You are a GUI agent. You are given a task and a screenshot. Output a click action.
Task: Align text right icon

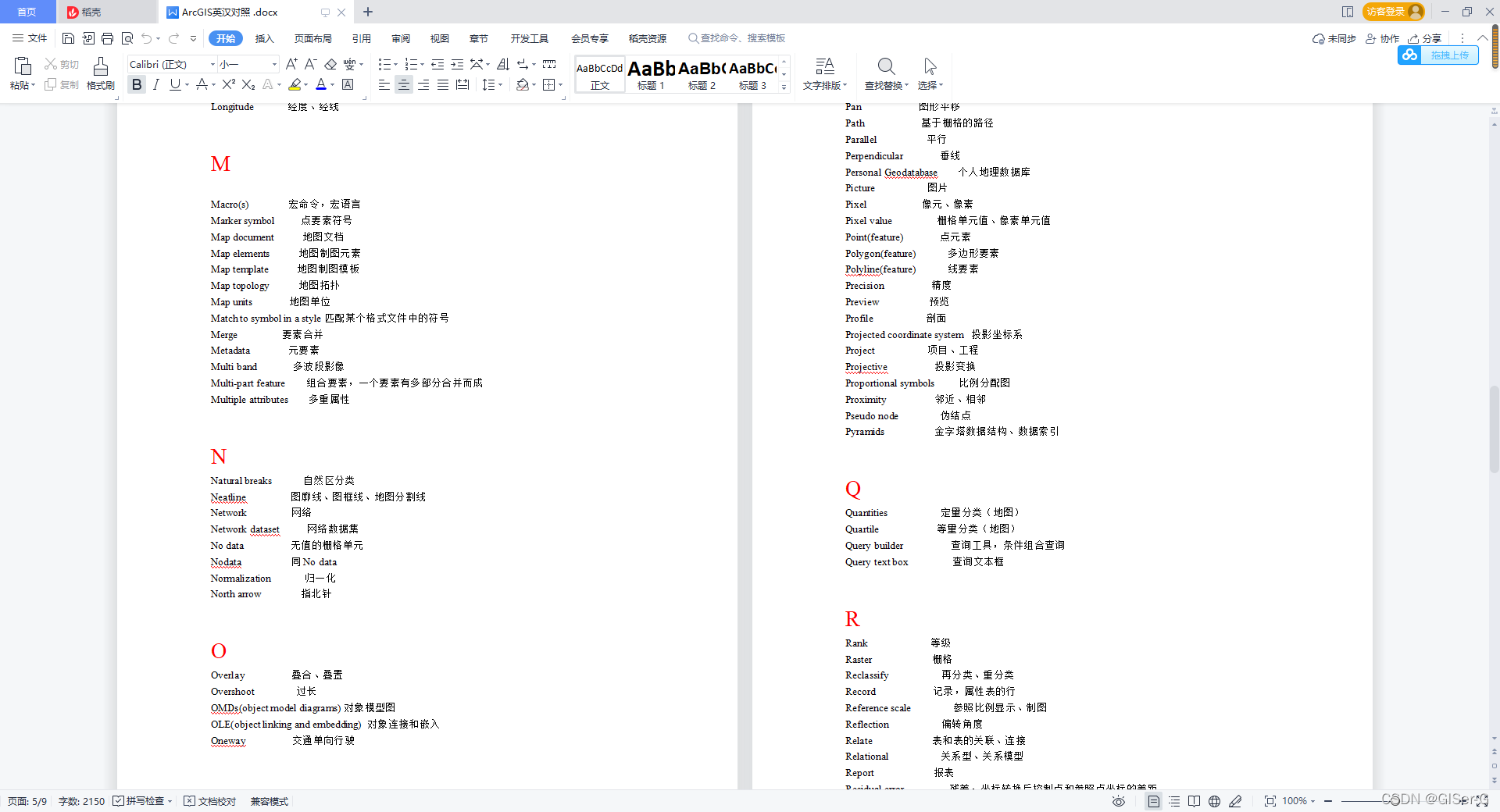[x=423, y=84]
